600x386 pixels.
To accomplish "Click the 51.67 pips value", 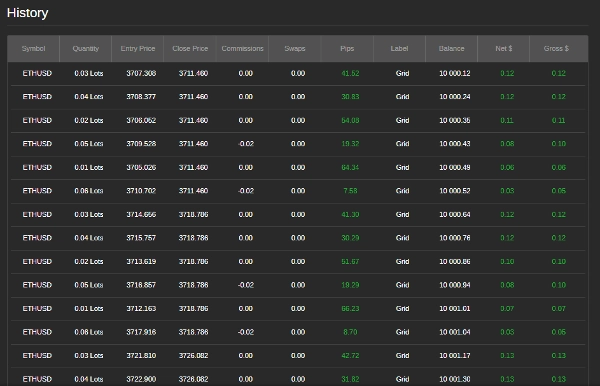I will pyautogui.click(x=350, y=261).
